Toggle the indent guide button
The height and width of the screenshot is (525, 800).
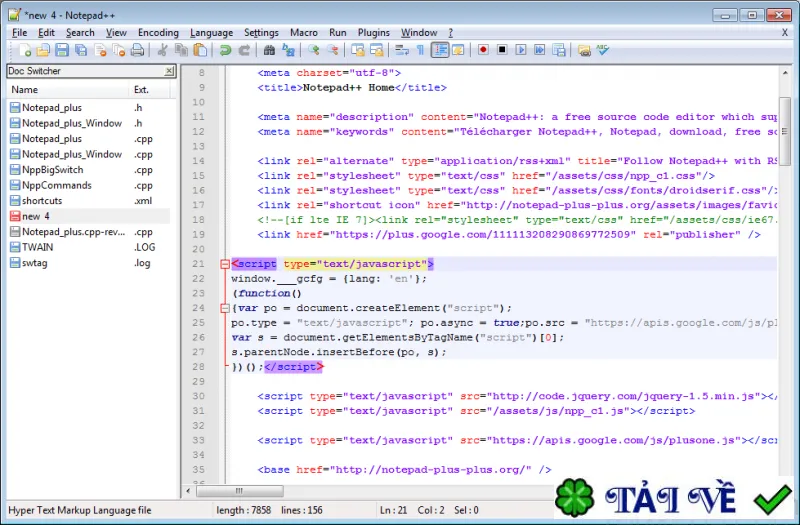coord(440,50)
